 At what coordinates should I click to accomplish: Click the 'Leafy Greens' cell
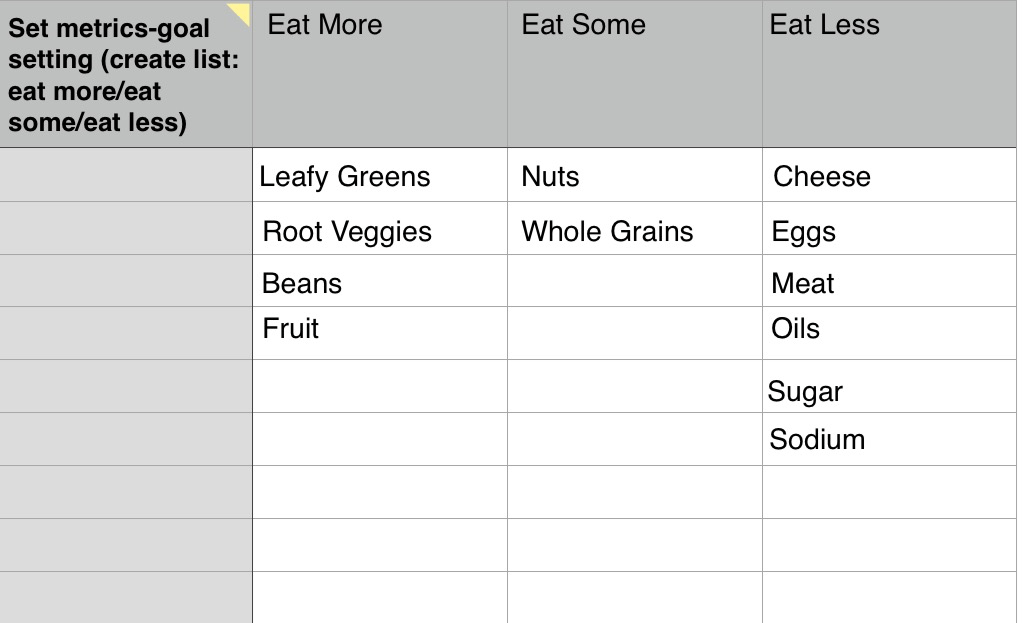click(379, 176)
